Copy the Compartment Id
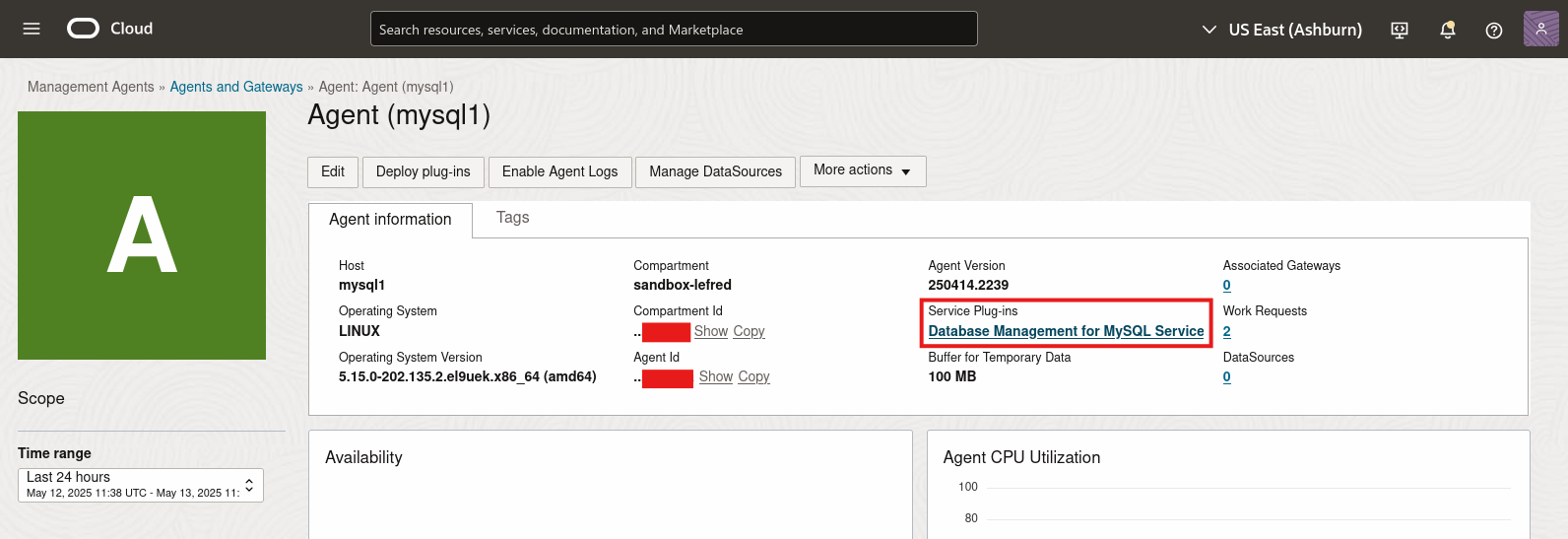The height and width of the screenshot is (539, 1568). pos(749,331)
